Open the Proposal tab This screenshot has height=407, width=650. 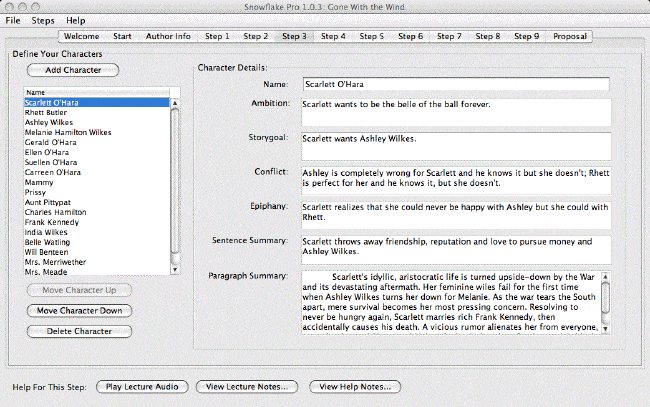pyautogui.click(x=570, y=36)
